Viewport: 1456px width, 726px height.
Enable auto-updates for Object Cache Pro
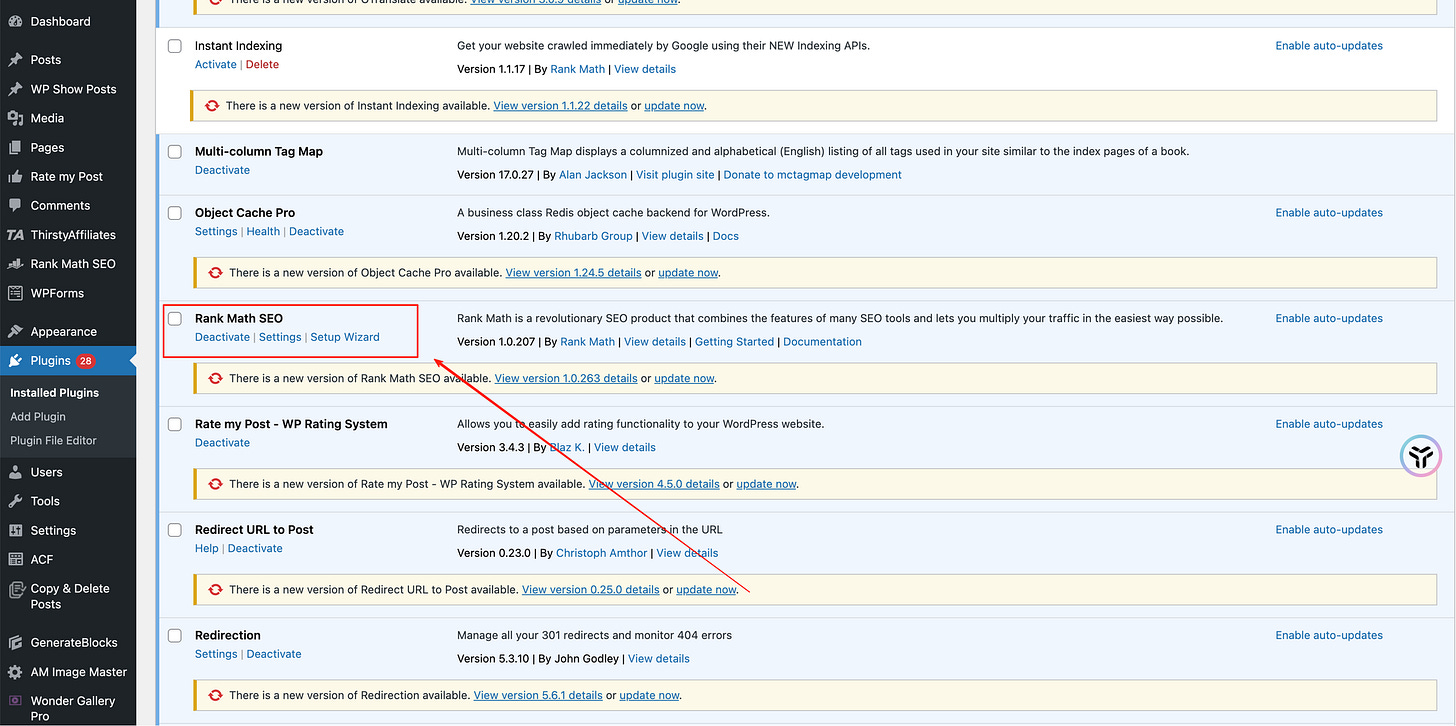[x=1329, y=213]
